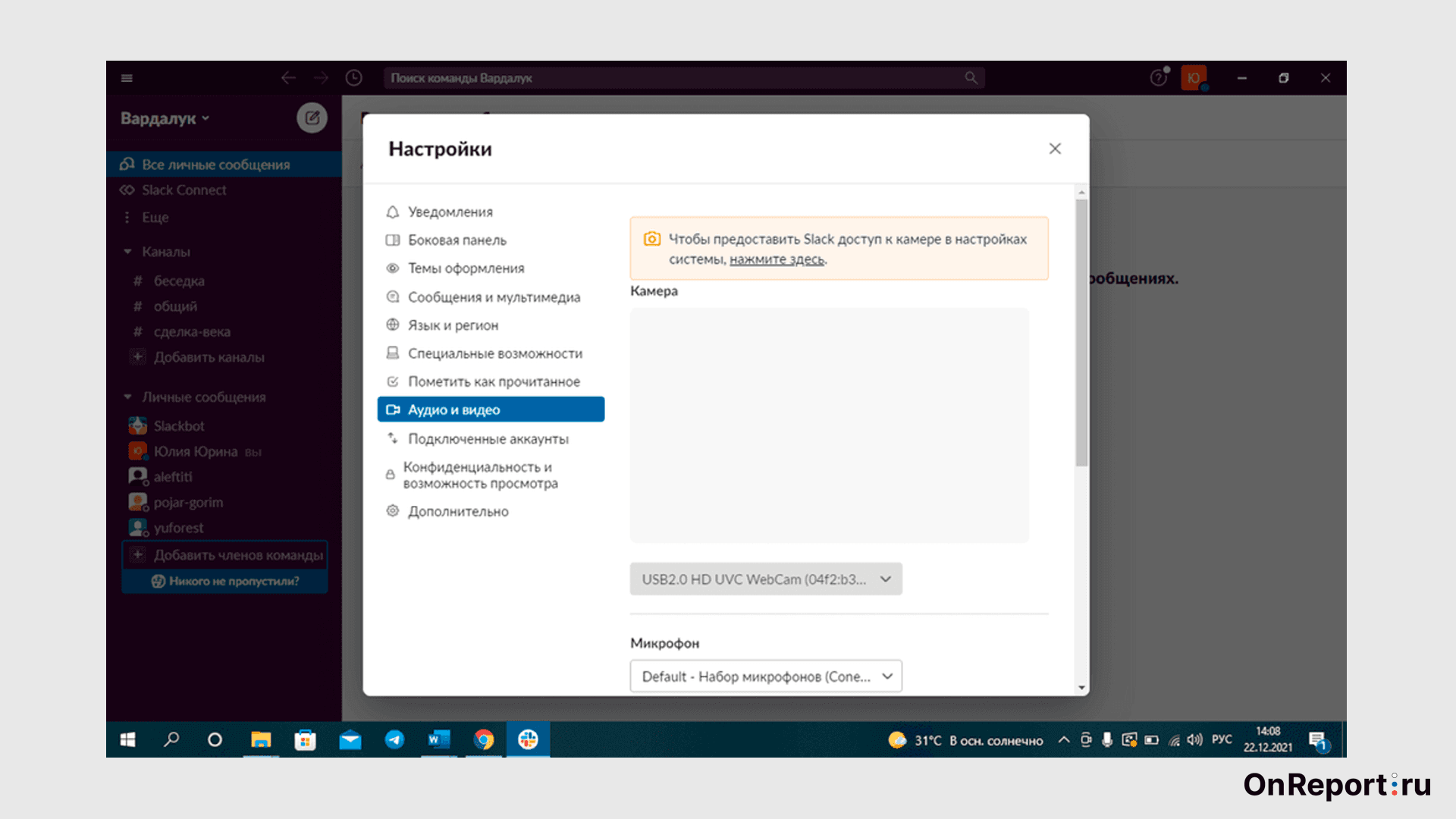Collapse the Личные сообщения section
The width and height of the screenshot is (1456, 819).
(127, 397)
